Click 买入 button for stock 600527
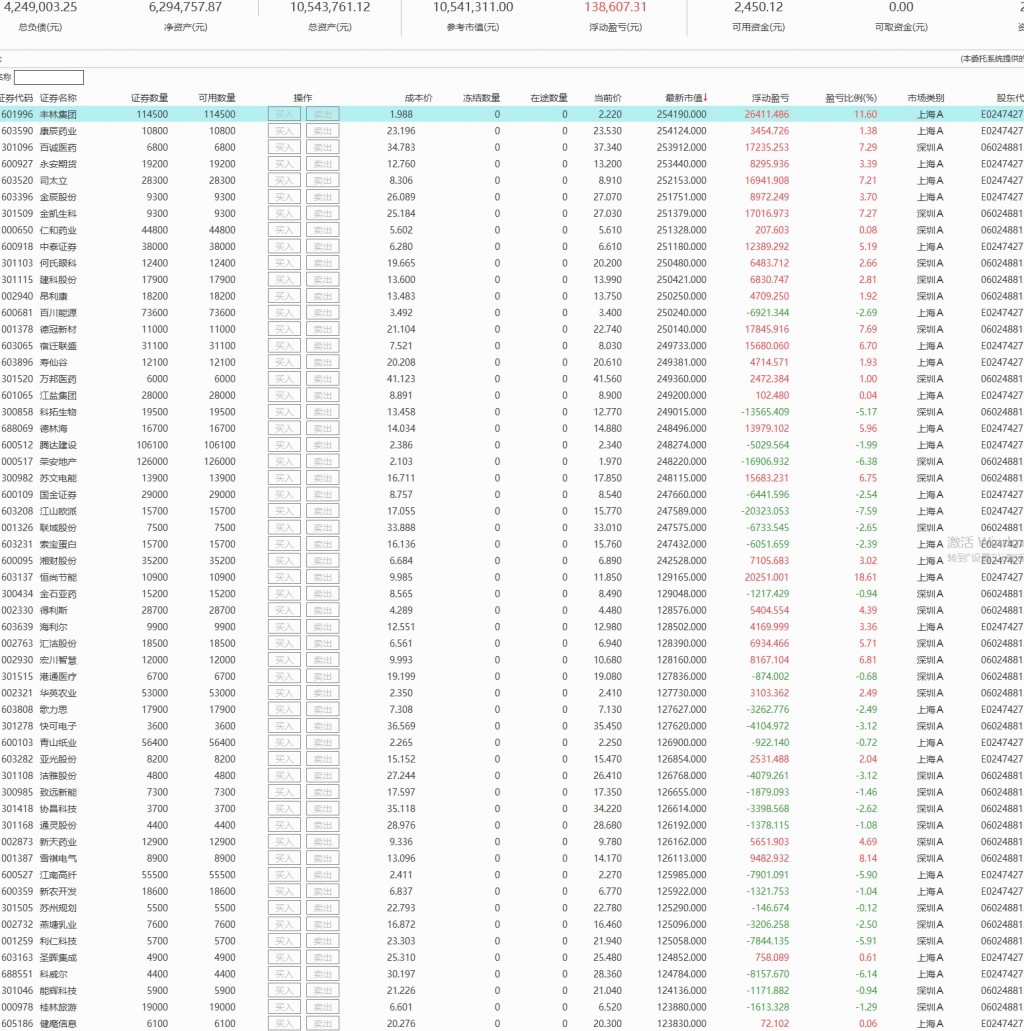 pos(284,875)
